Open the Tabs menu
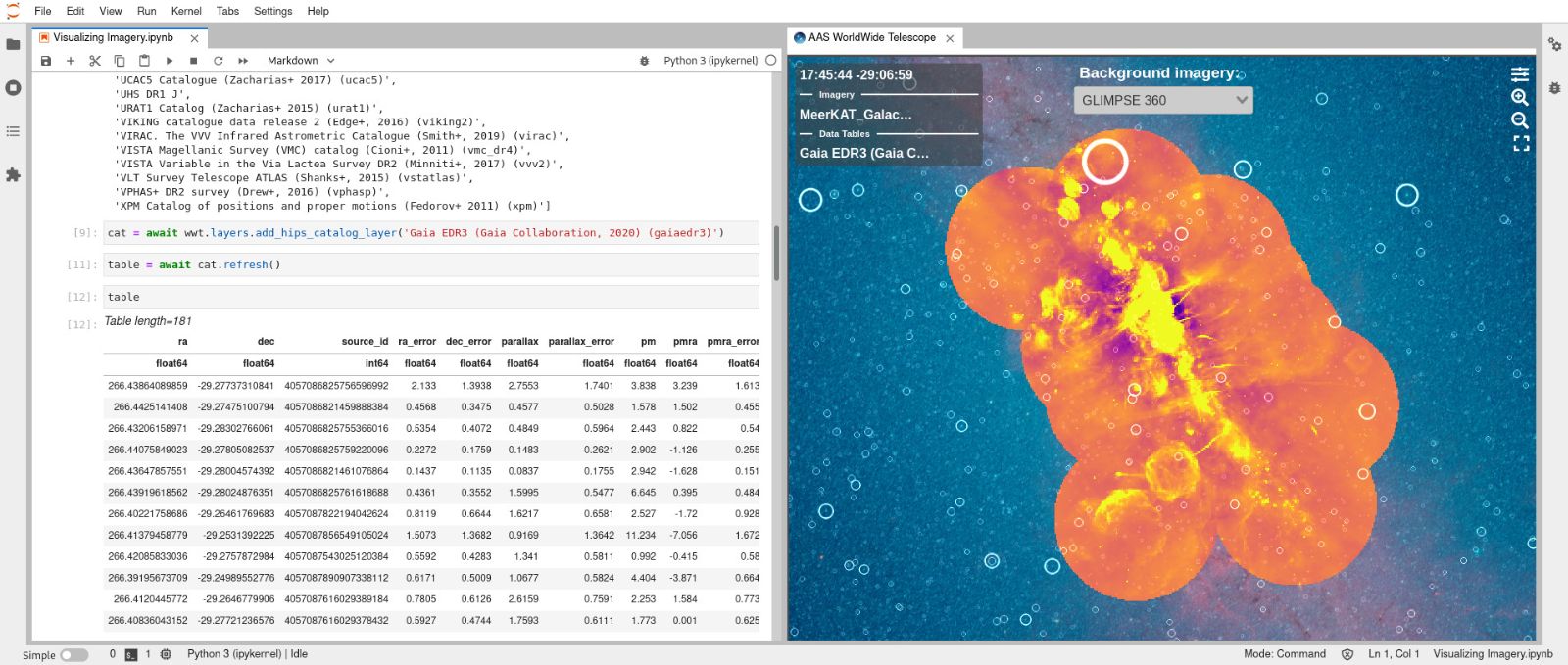This screenshot has height=665, width=1568. tap(227, 11)
